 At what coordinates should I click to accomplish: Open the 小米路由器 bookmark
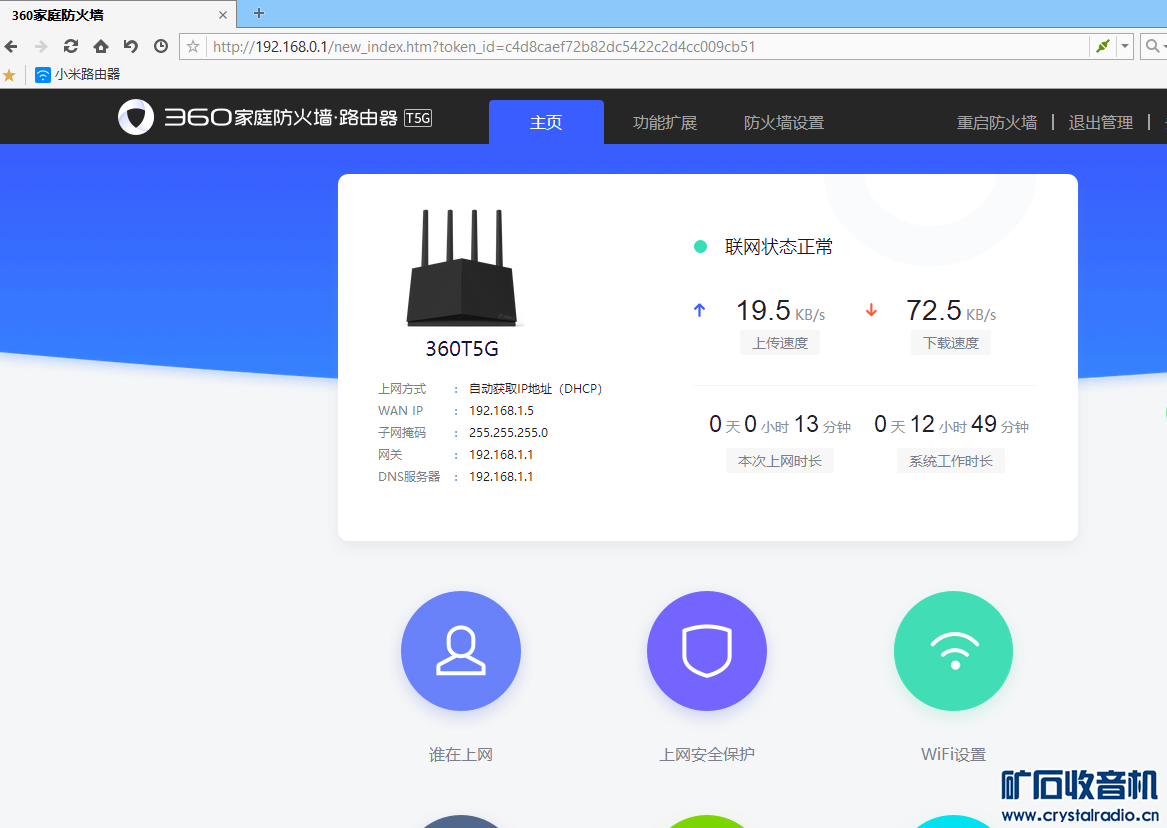click(77, 74)
